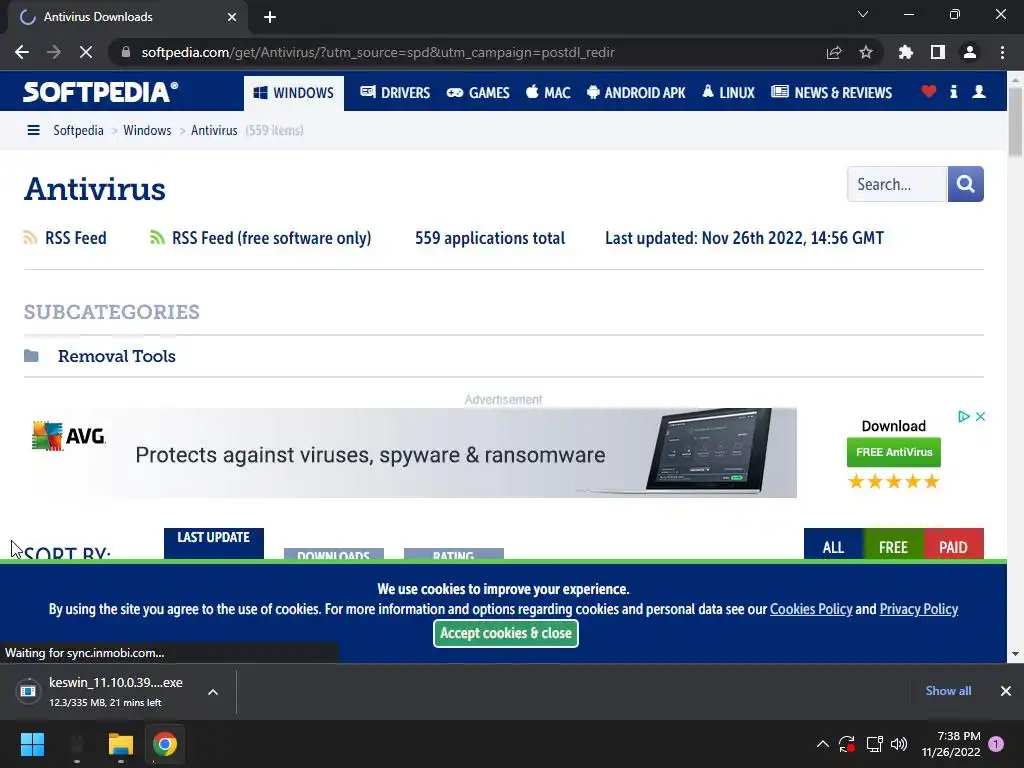The width and height of the screenshot is (1024, 768).
Task: Open the Windows Start menu
Action: pyautogui.click(x=32, y=744)
